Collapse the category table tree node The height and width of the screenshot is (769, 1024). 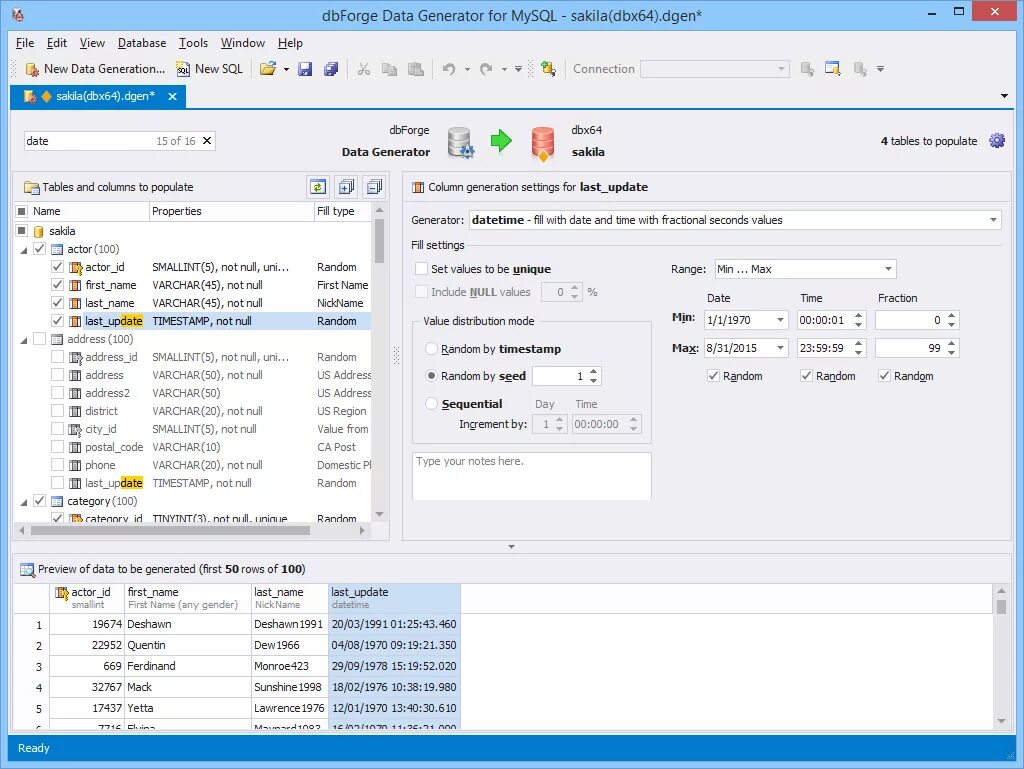24,501
